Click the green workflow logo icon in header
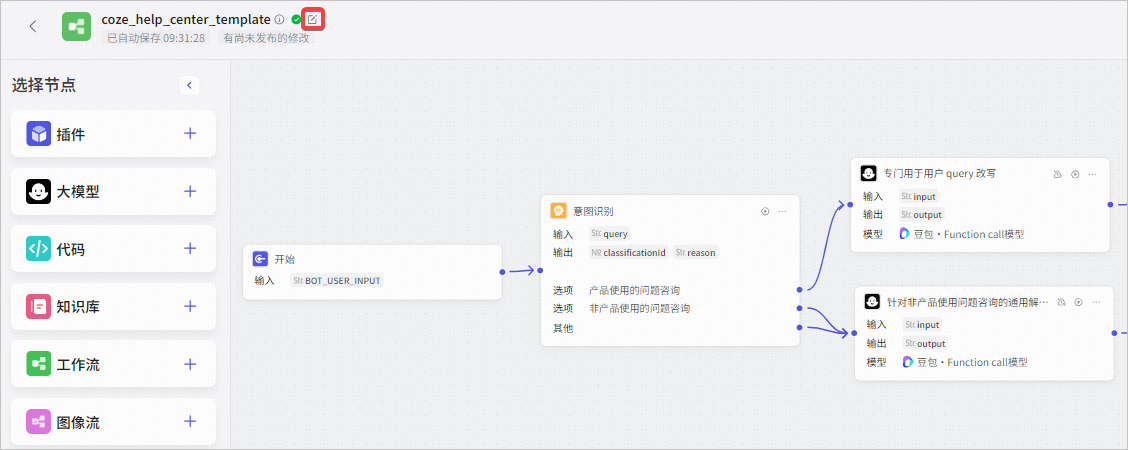The height and width of the screenshot is (450, 1128). pyautogui.click(x=76, y=27)
